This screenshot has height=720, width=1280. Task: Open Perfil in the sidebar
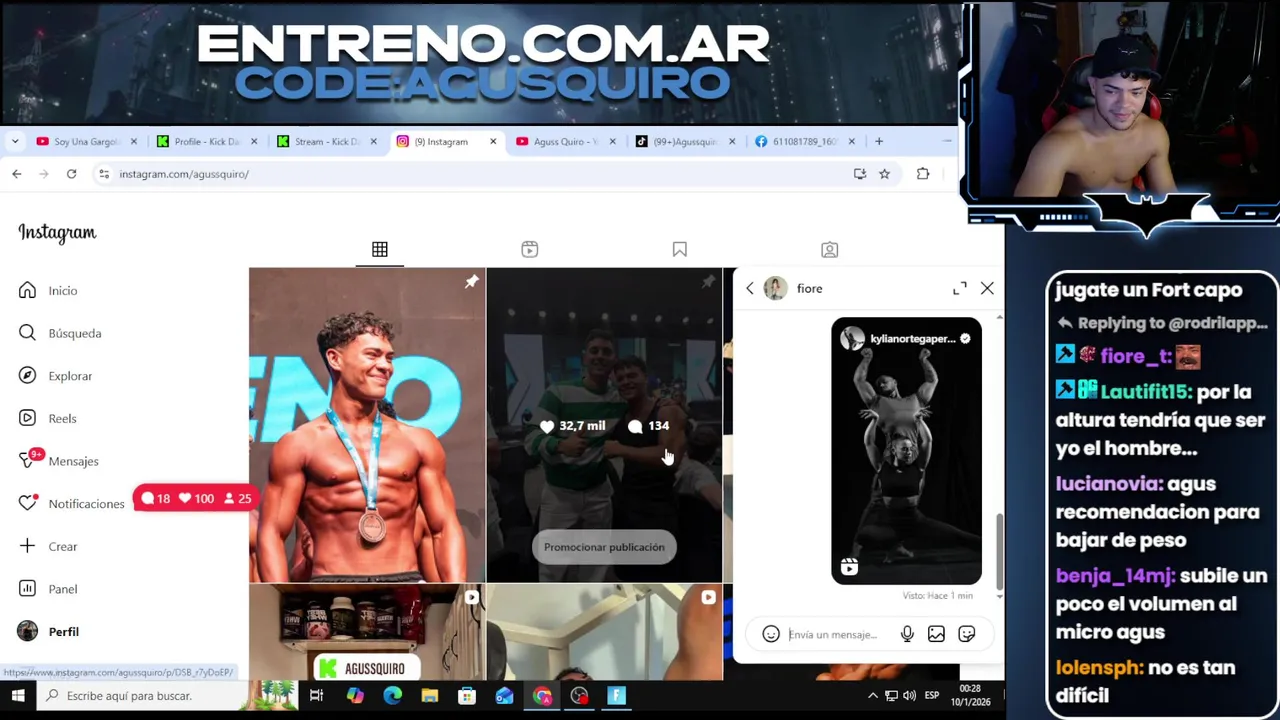pyautogui.click(x=49, y=632)
